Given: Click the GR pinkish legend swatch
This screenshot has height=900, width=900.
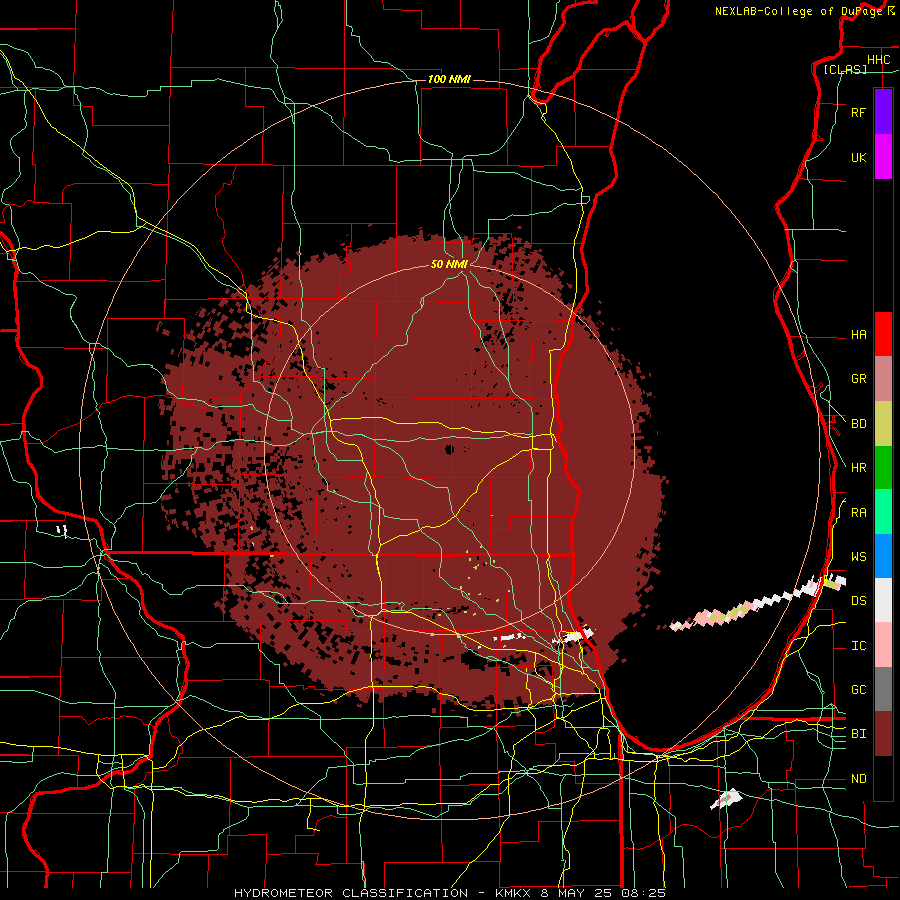Looking at the screenshot, I should click(x=883, y=378).
